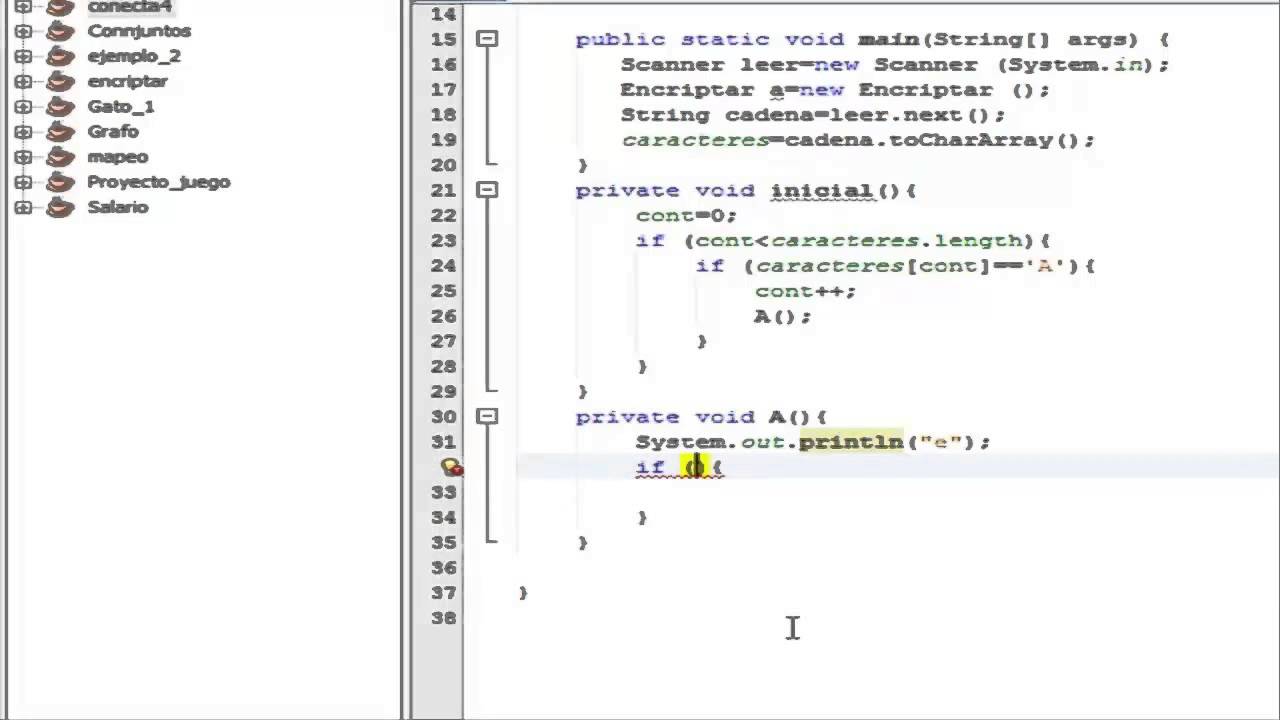The width and height of the screenshot is (1280, 720).
Task: Select the mapeo project
Action: [117, 157]
